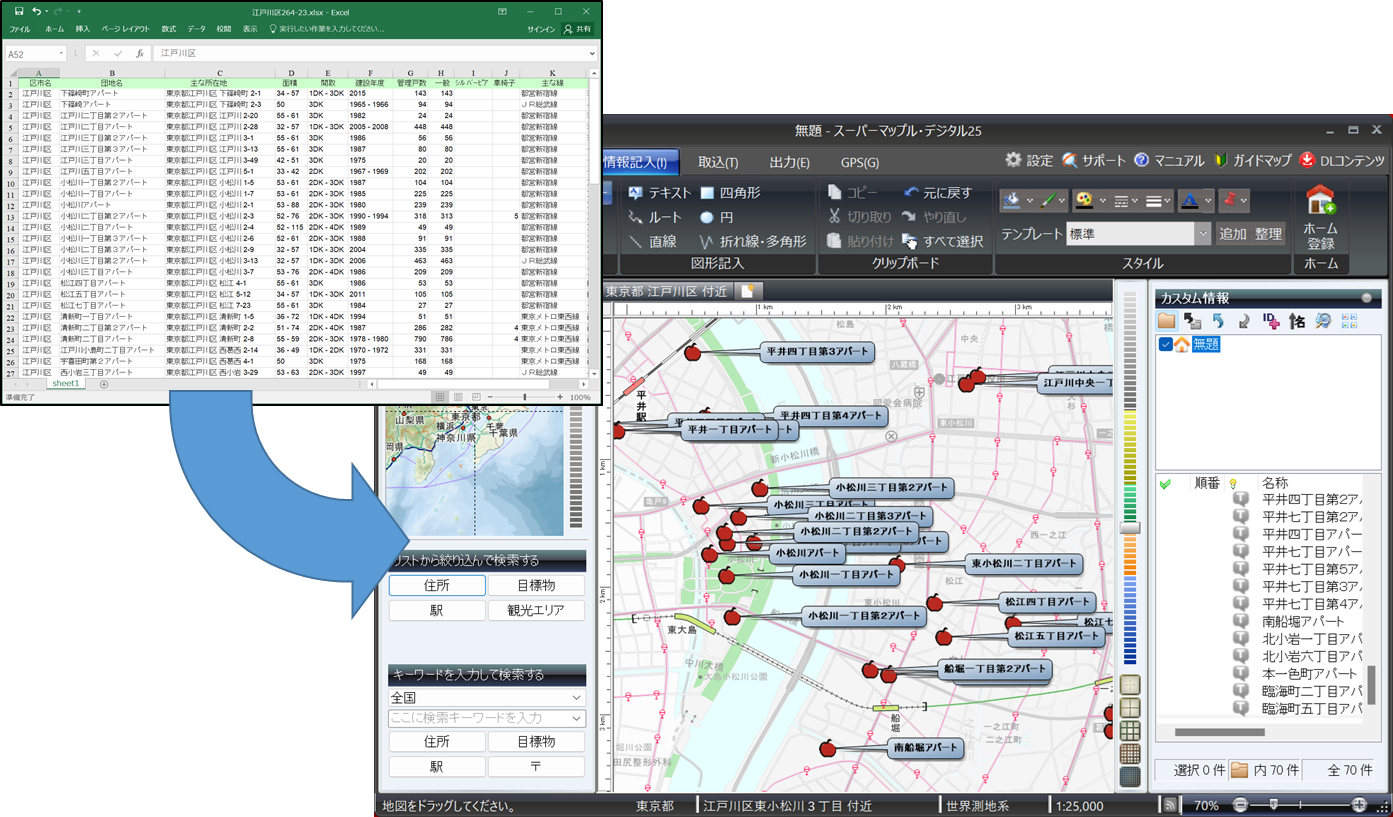Click the insert function fx icon
This screenshot has height=817, width=1393.
tap(140, 54)
